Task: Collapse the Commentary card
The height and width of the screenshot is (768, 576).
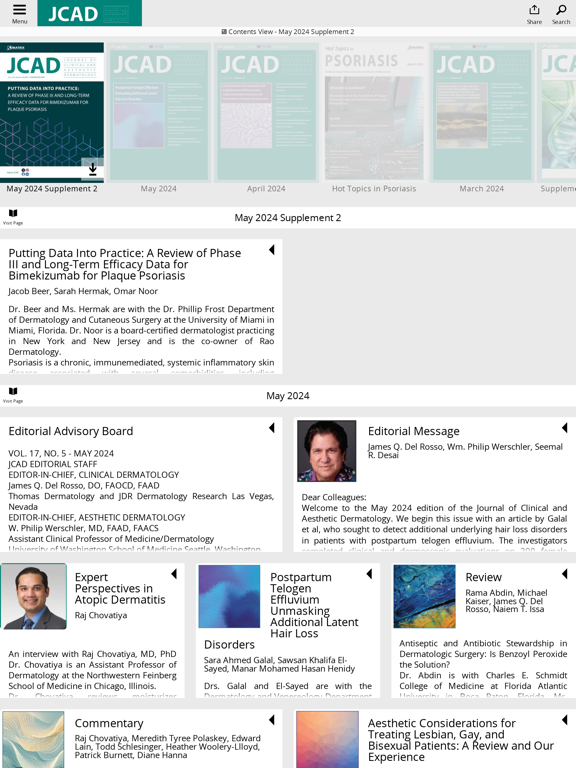Action: pos(271,720)
